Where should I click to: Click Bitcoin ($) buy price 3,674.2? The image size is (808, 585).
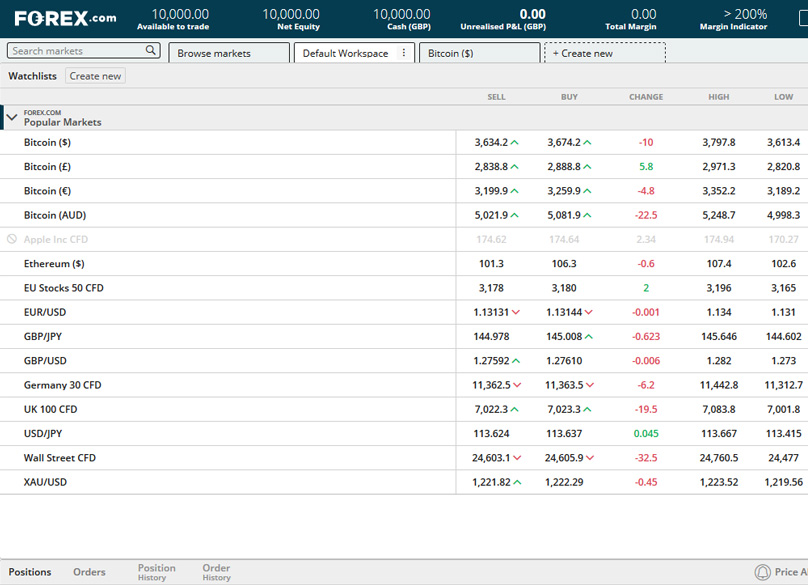[564, 142]
